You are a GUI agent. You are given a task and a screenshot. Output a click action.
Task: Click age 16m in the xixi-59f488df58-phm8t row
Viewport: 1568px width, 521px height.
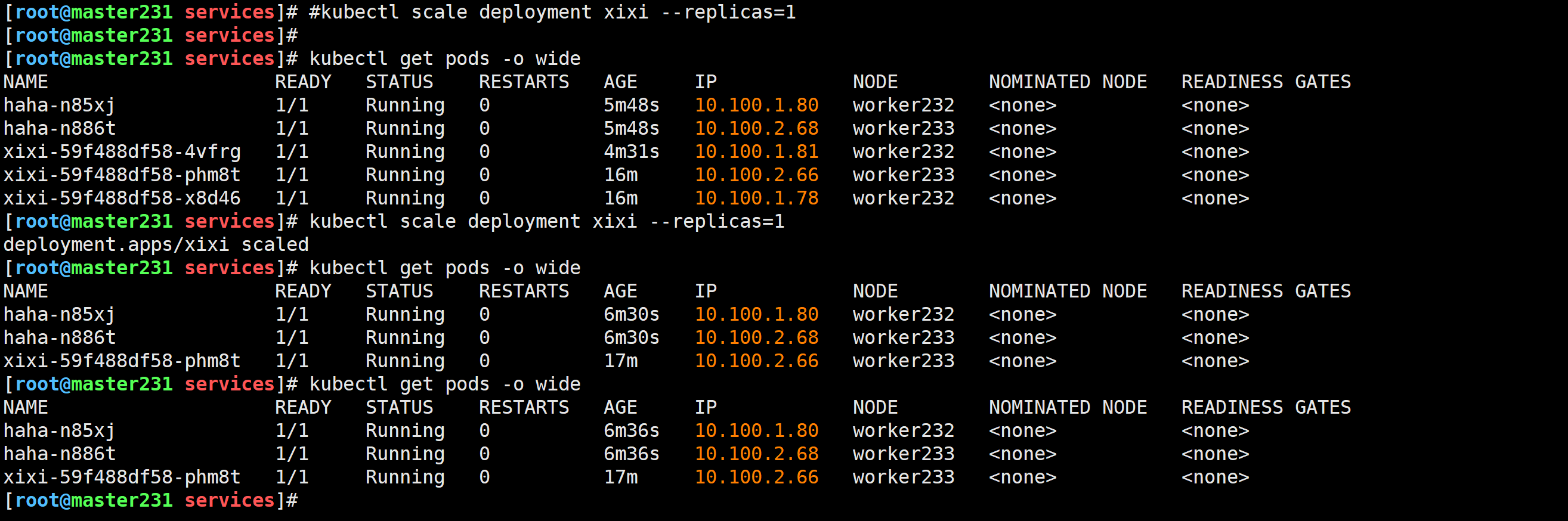[x=620, y=175]
